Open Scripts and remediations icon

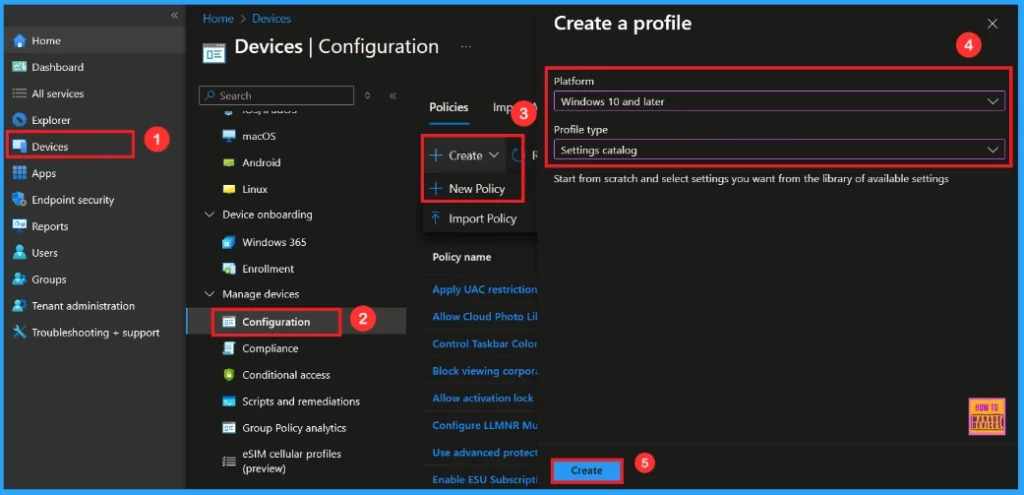(x=229, y=402)
